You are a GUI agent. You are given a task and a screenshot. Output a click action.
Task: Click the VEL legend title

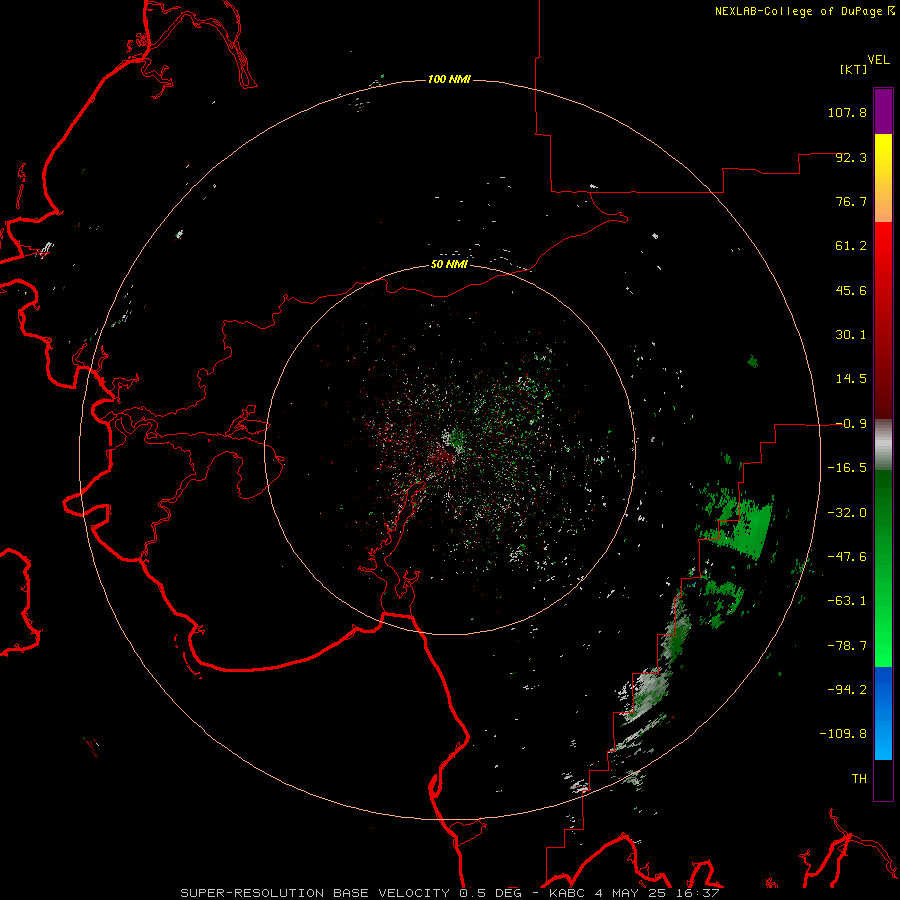coord(878,60)
